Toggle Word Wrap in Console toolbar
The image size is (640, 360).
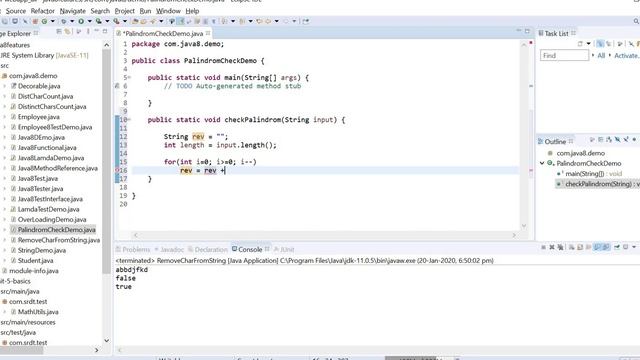coord(588,247)
